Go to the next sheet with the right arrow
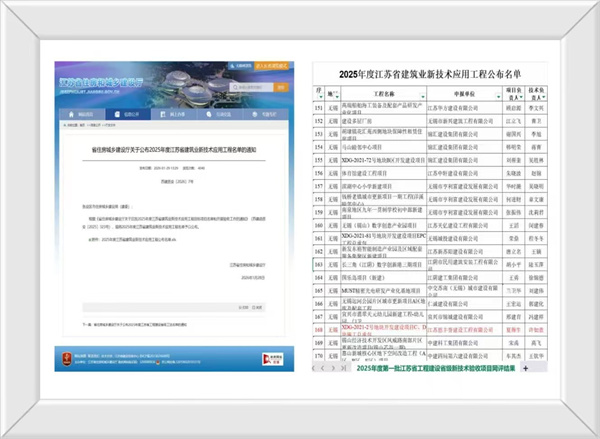Screen dimensions: 600x439 point(333,368)
